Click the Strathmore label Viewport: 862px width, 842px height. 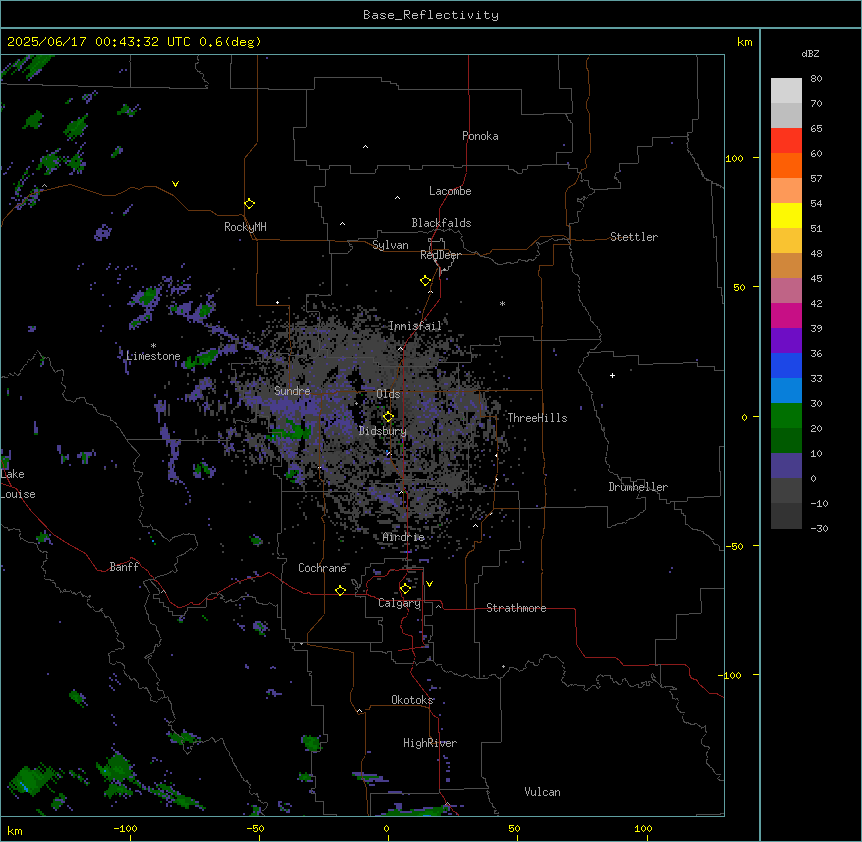[516, 608]
